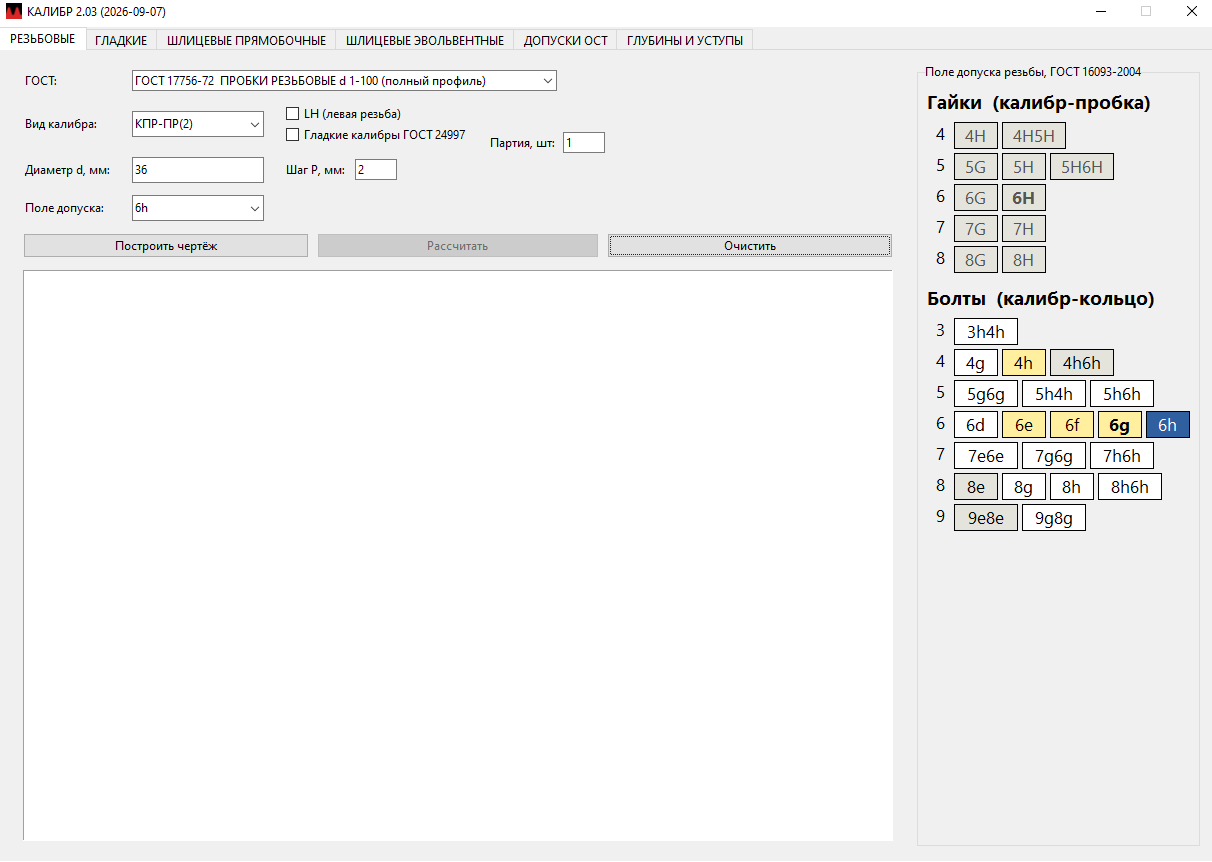Click the Построить чертёж button
The height and width of the screenshot is (862, 1212).
166,246
